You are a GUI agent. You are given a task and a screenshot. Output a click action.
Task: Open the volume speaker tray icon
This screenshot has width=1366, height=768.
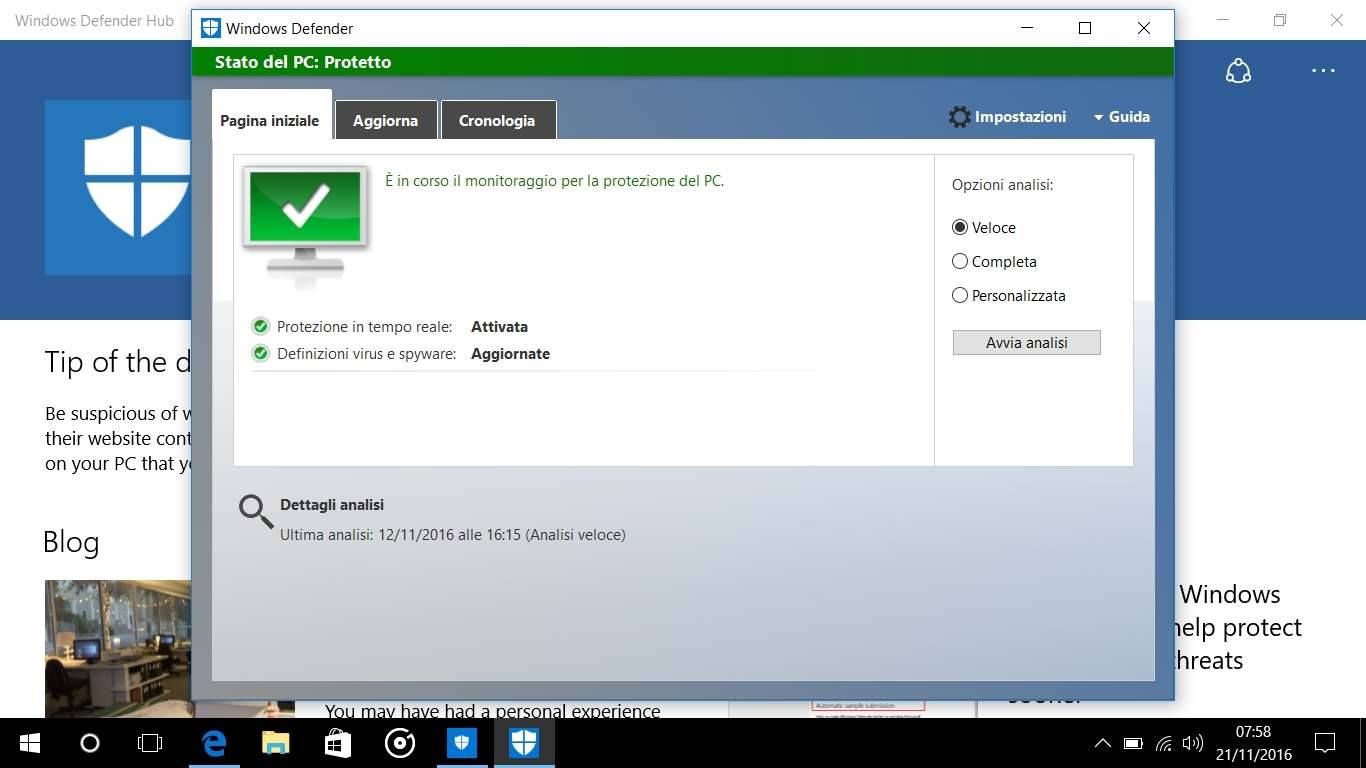1192,743
